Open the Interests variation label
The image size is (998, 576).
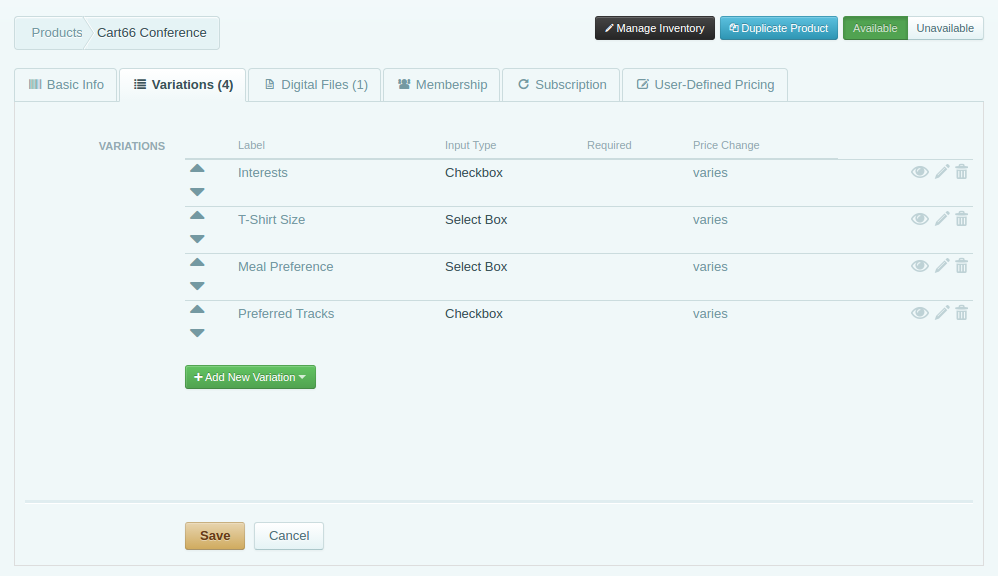(x=263, y=172)
